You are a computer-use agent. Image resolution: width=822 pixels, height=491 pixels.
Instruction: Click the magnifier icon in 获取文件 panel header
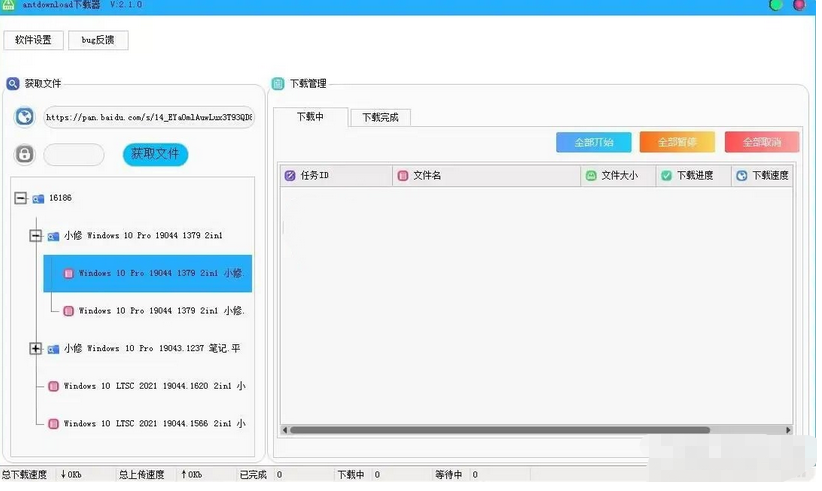click(13, 84)
